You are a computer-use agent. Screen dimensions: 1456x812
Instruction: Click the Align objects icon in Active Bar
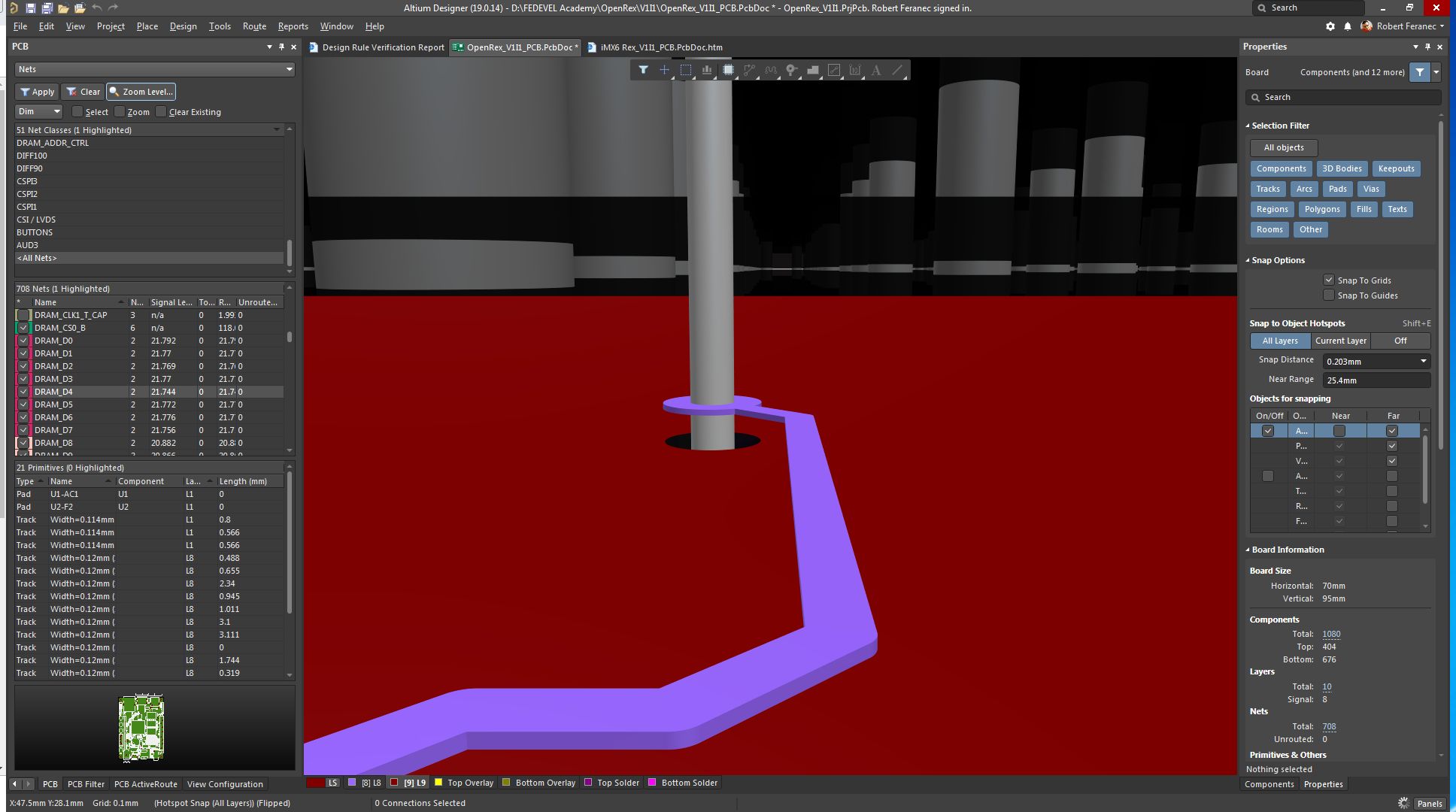(707, 70)
